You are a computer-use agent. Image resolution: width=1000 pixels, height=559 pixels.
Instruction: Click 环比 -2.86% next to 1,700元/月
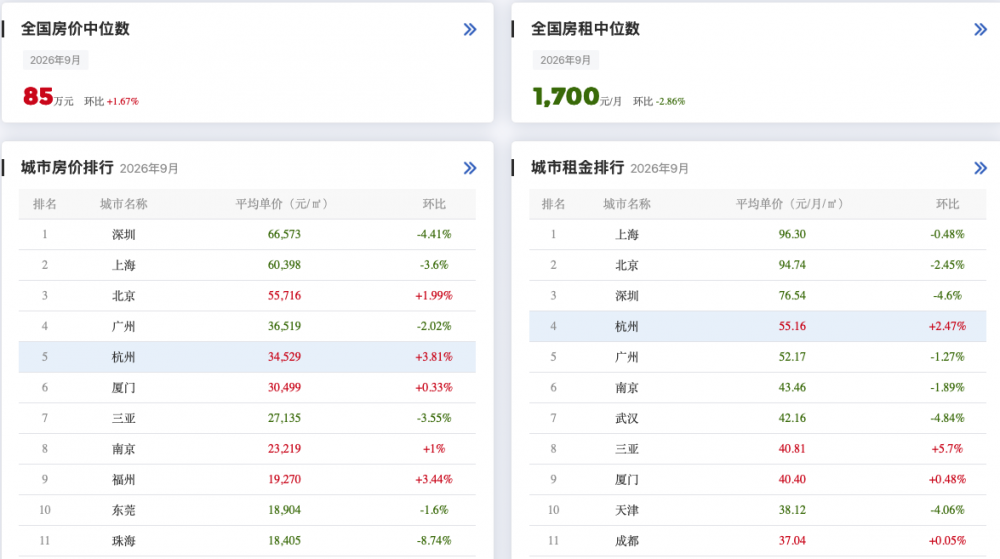(x=659, y=101)
